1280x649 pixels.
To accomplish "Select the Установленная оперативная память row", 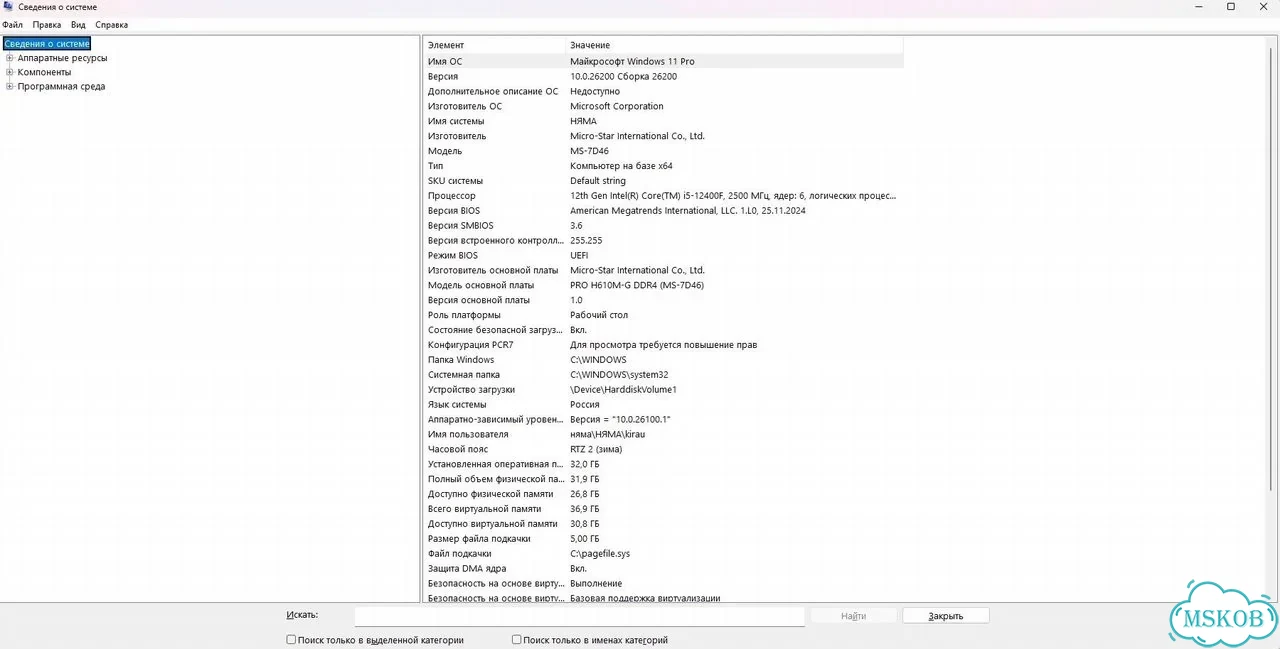I will tap(664, 464).
